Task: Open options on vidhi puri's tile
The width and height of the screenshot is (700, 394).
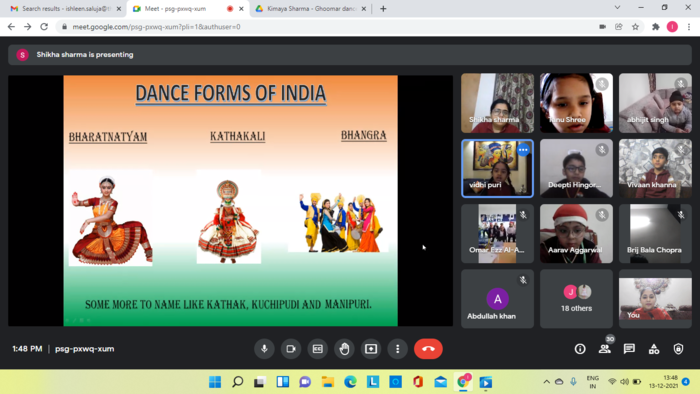Action: point(523,150)
